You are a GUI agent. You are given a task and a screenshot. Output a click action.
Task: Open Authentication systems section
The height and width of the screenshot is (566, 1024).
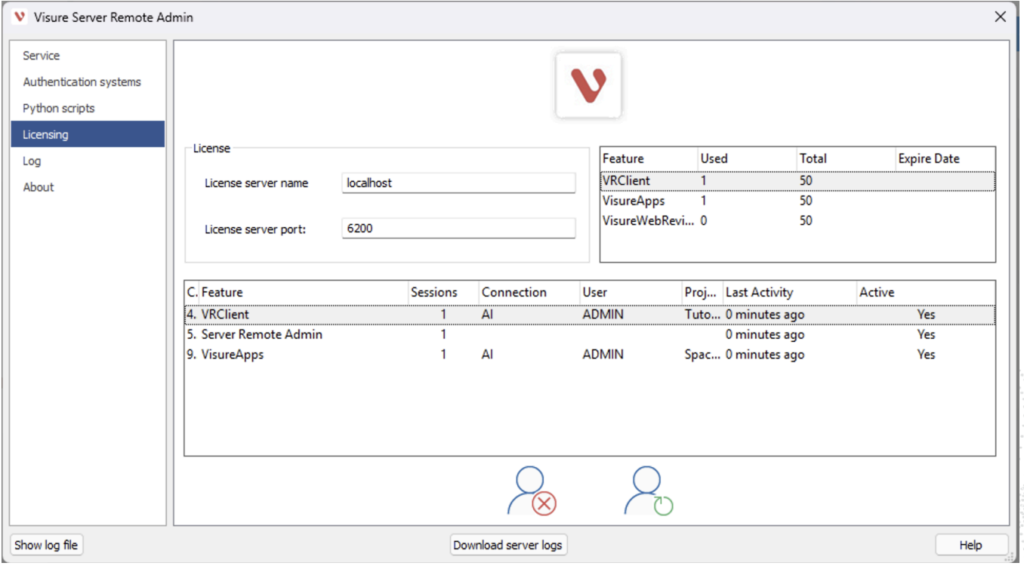88,82
